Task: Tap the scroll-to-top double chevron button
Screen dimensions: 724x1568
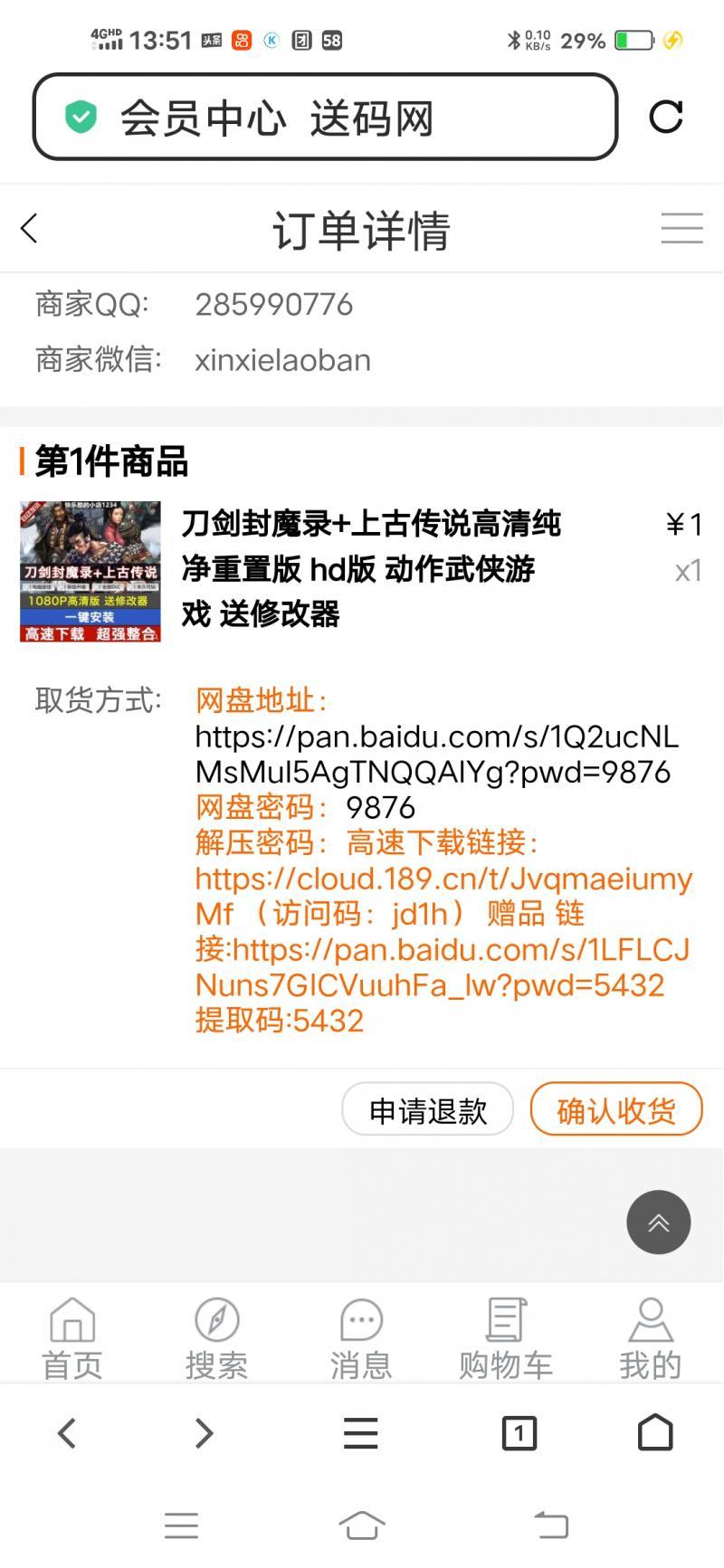Action: pos(659,1221)
